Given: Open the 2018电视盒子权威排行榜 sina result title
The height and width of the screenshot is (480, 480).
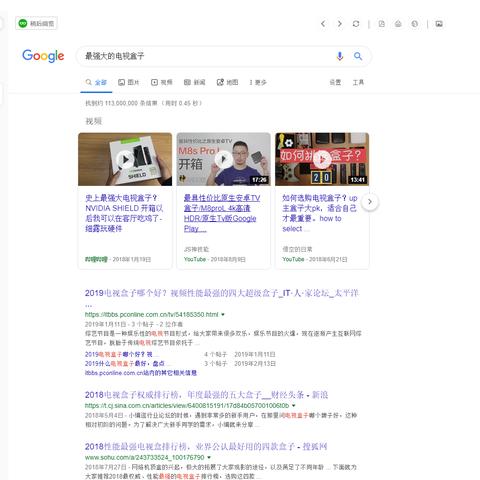Looking at the screenshot, I should click(206, 395).
